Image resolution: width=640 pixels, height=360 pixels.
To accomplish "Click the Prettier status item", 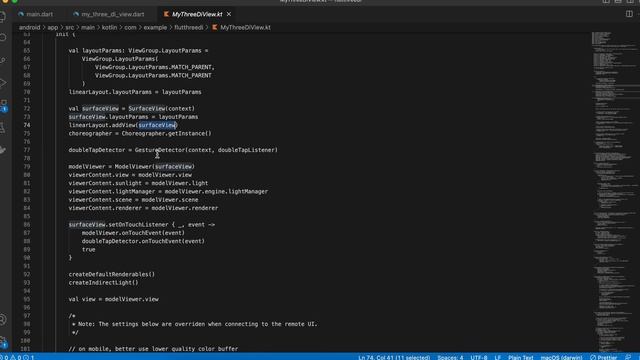I will (x=603, y=357).
